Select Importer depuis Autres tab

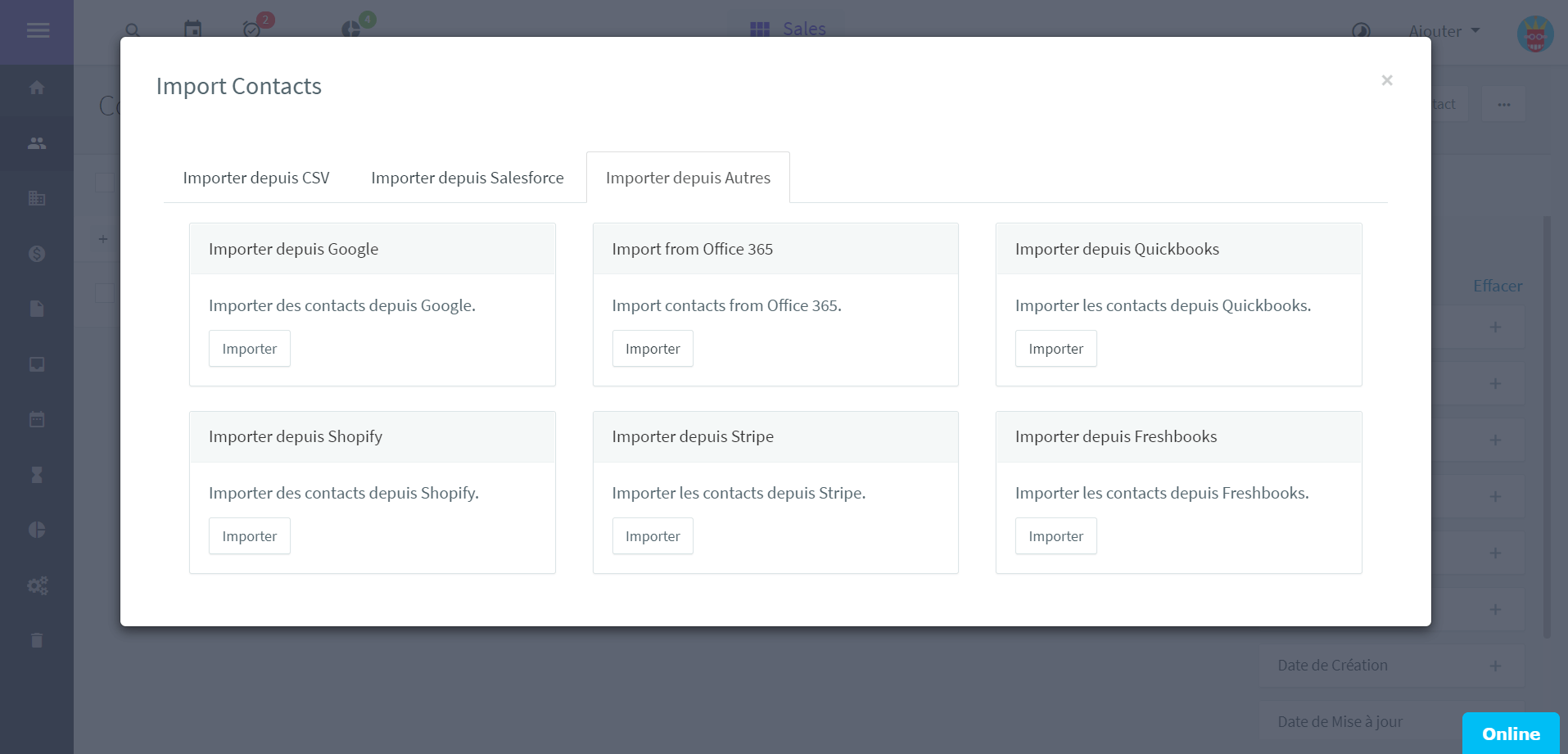pos(688,178)
